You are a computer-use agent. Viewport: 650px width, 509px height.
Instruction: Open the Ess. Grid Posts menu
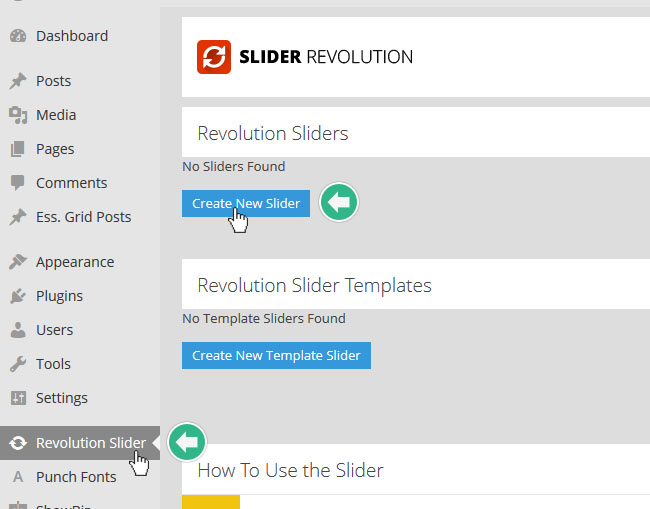click(x=83, y=217)
